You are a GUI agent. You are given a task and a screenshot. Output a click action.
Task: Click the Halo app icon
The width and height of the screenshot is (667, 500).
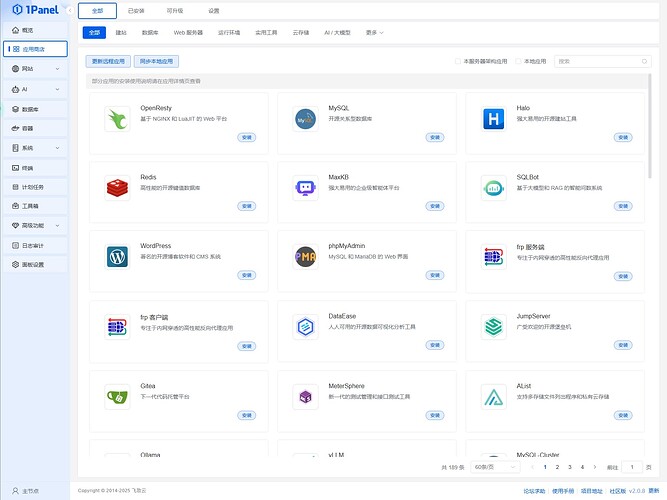coord(493,119)
